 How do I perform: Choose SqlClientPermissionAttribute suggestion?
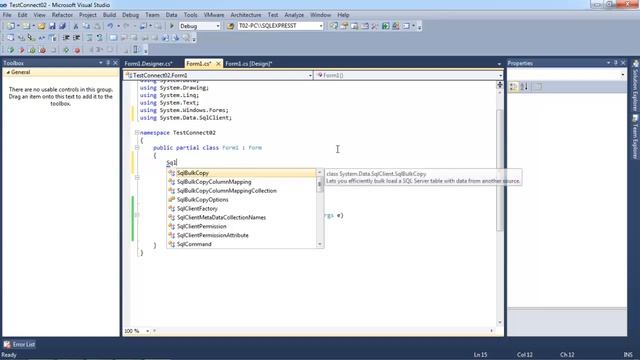242,236
